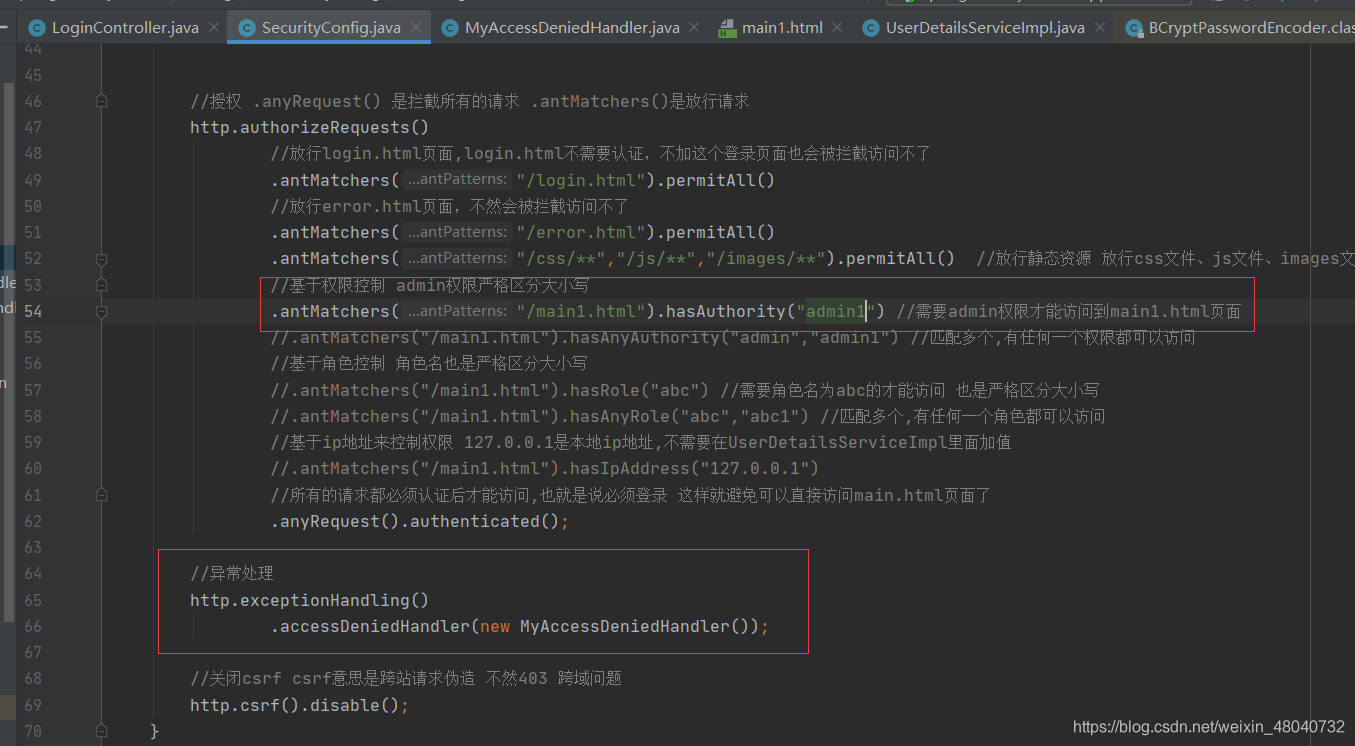
Task: Click line number 69 in the gutter
Action: tap(32, 705)
